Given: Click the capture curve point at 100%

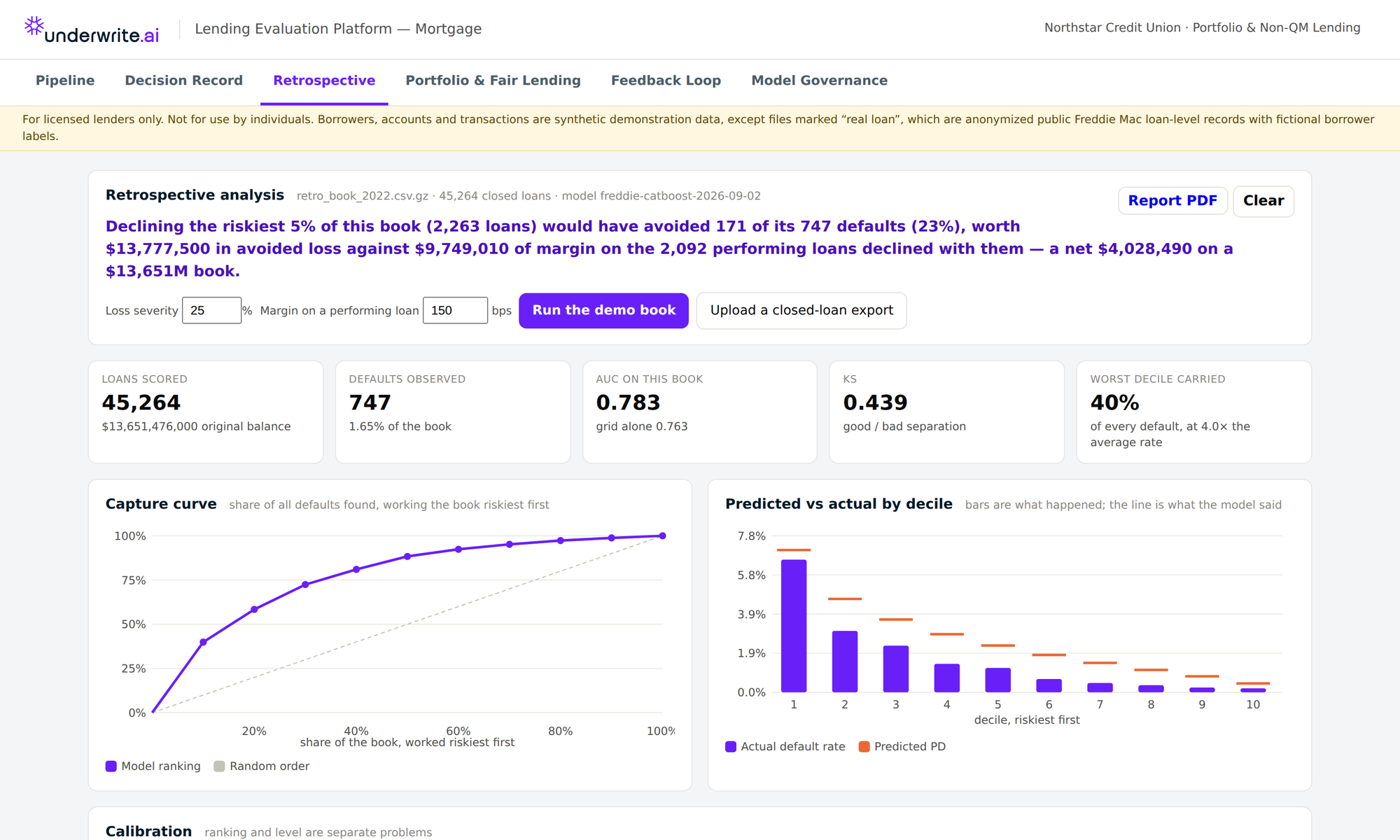Looking at the screenshot, I should [662, 536].
